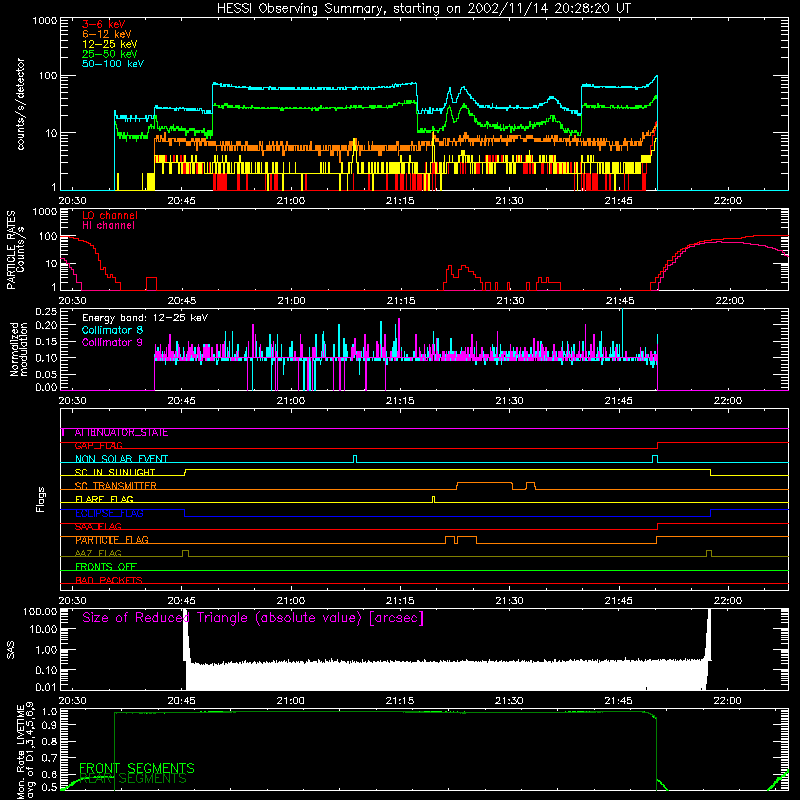
Task: Click the SAS axis label
Action: tap(11, 650)
